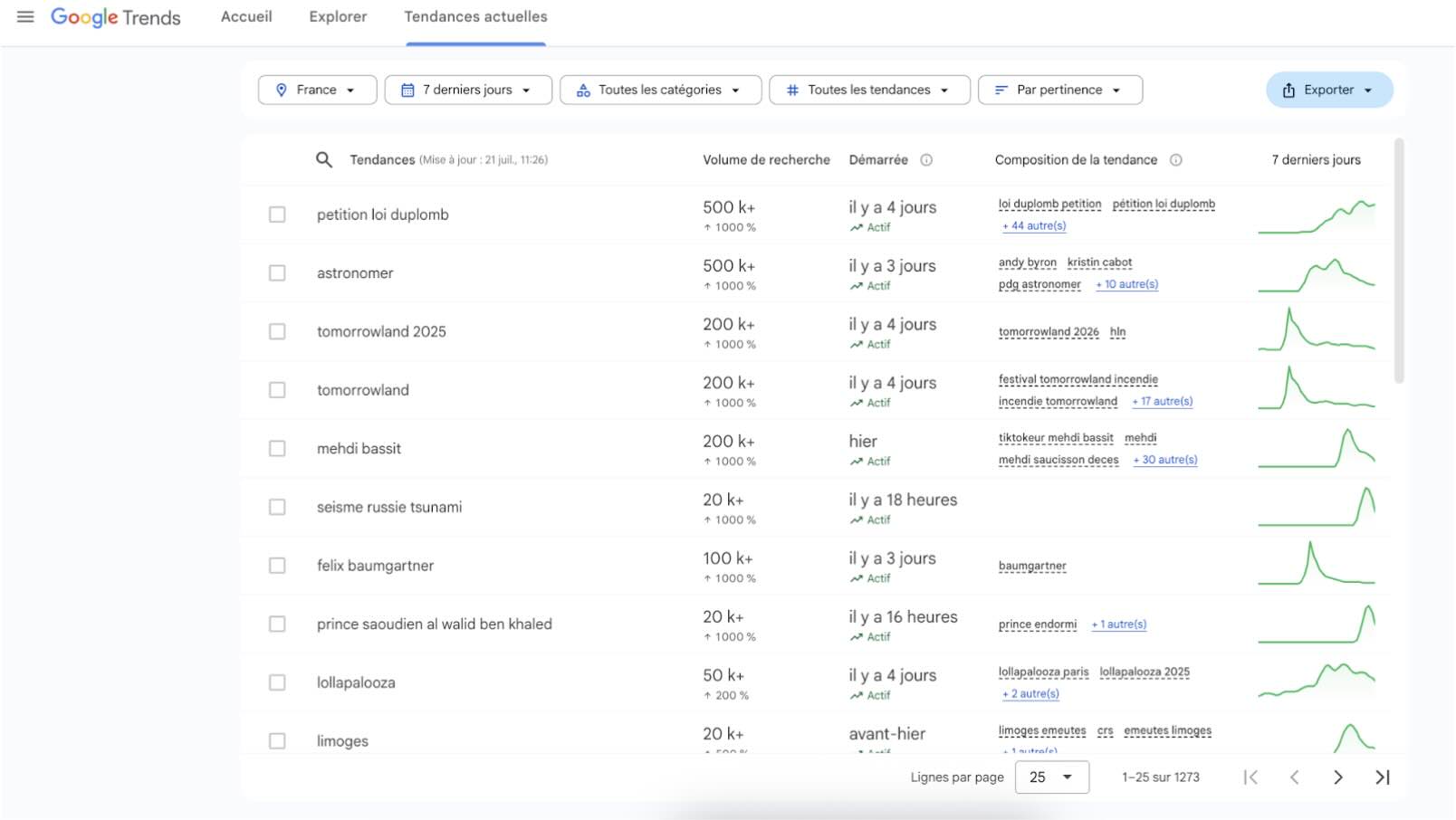Click hashtag icon in Toutes les tendances filter
Screen dimensions: 1456x820
[792, 90]
